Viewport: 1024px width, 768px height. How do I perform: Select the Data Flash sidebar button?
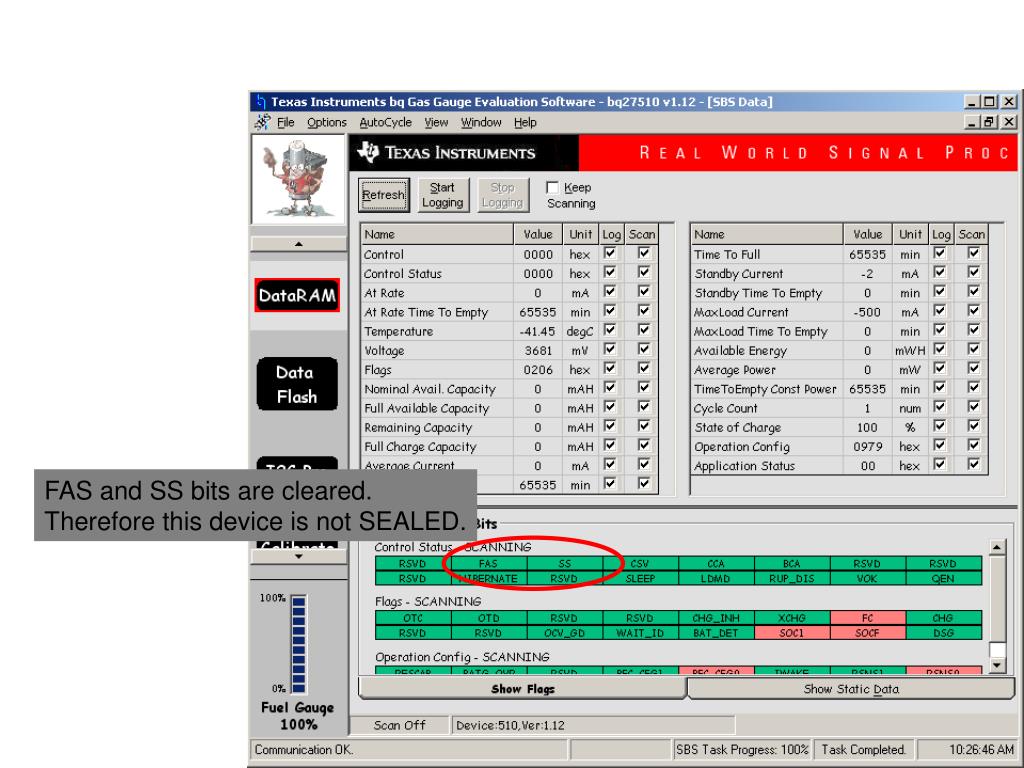point(297,384)
